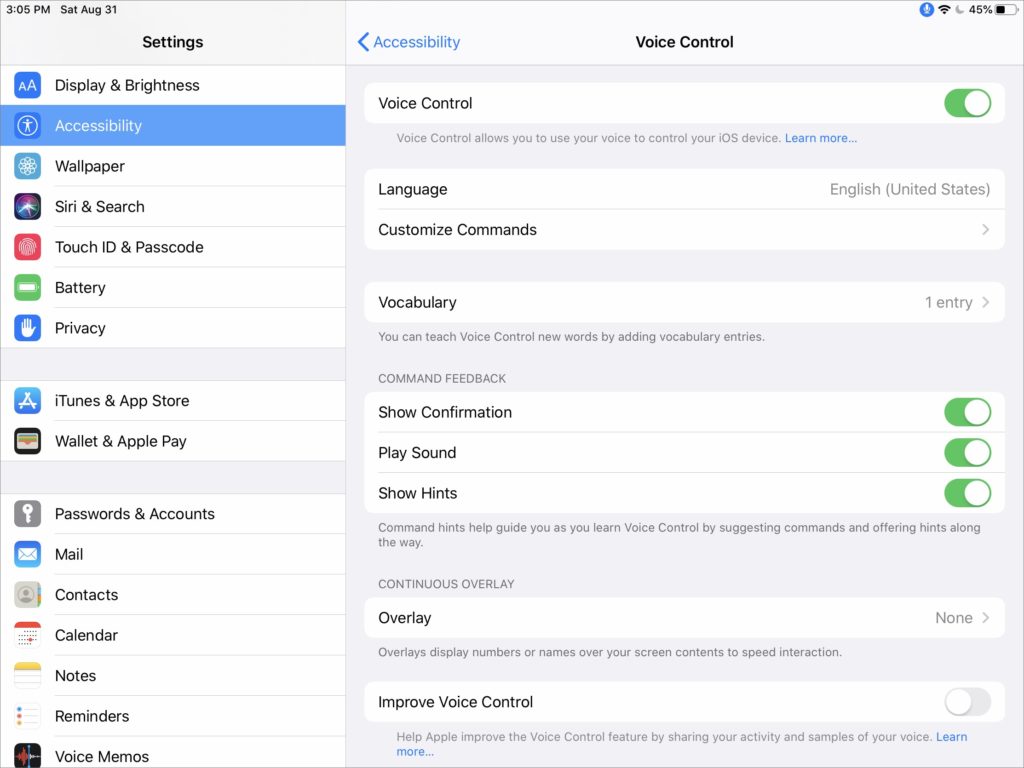Open the Privacy hand icon
This screenshot has width=1024, height=768.
[x=27, y=328]
